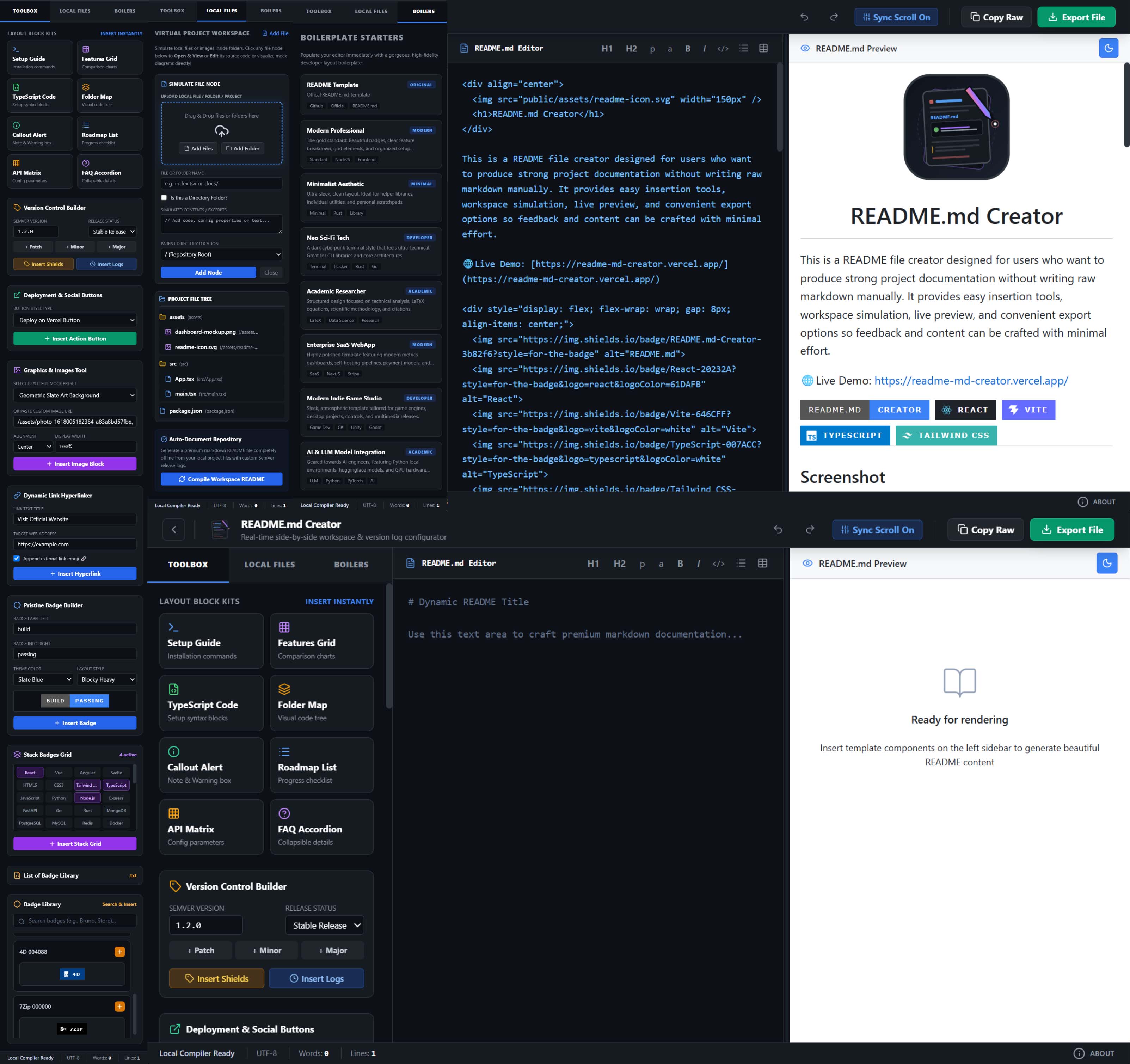Viewport: 1130px width, 1064px height.
Task: Click underlined LOCAL FILES tab above Virtual Project Workspace
Action: [222, 10]
